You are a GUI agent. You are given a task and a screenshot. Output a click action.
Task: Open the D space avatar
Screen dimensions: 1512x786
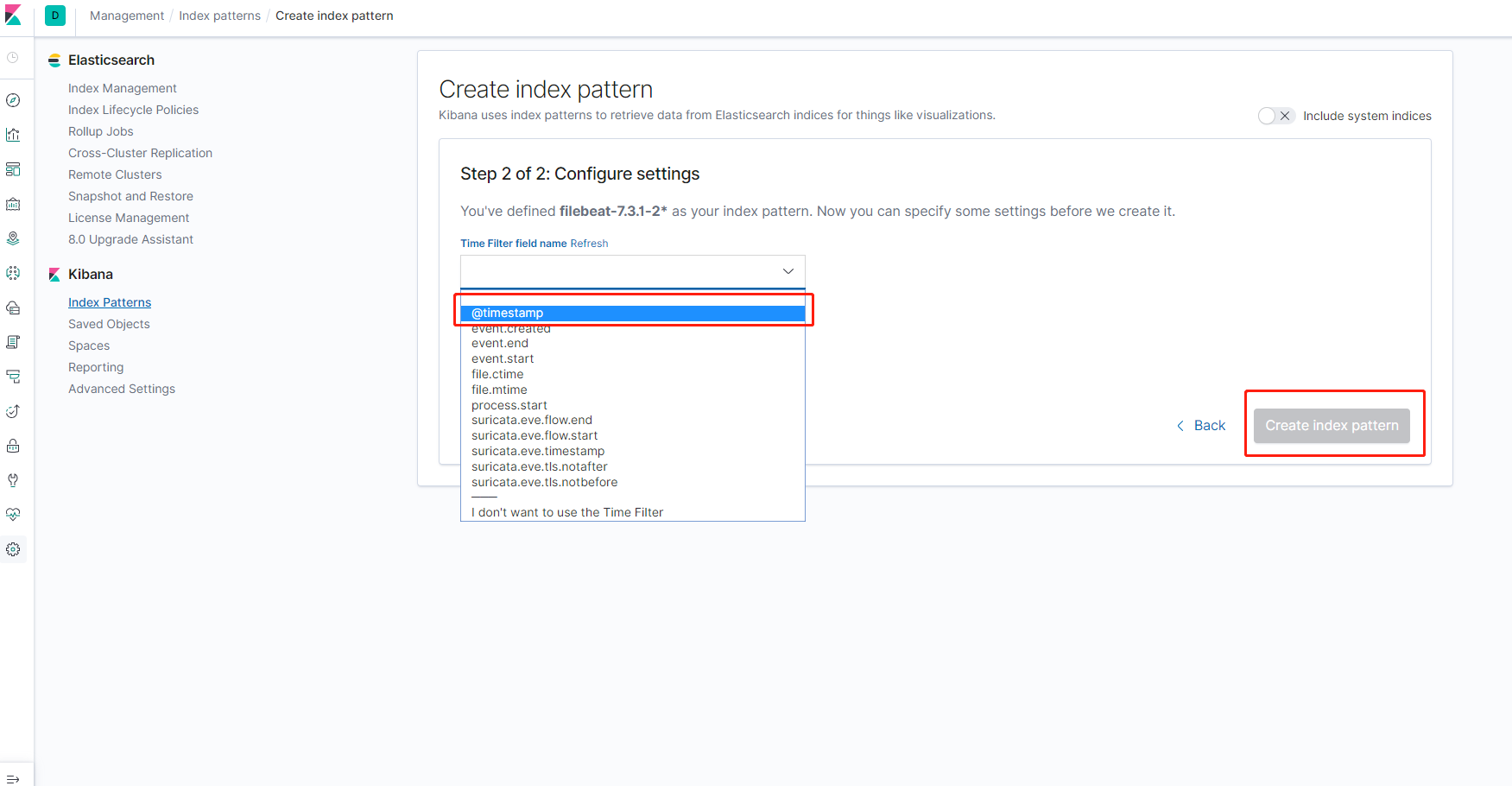[55, 16]
